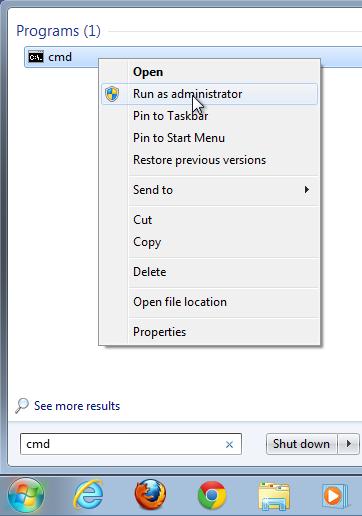Clear the search box with the X
The image size is (362, 516).
[229, 444]
